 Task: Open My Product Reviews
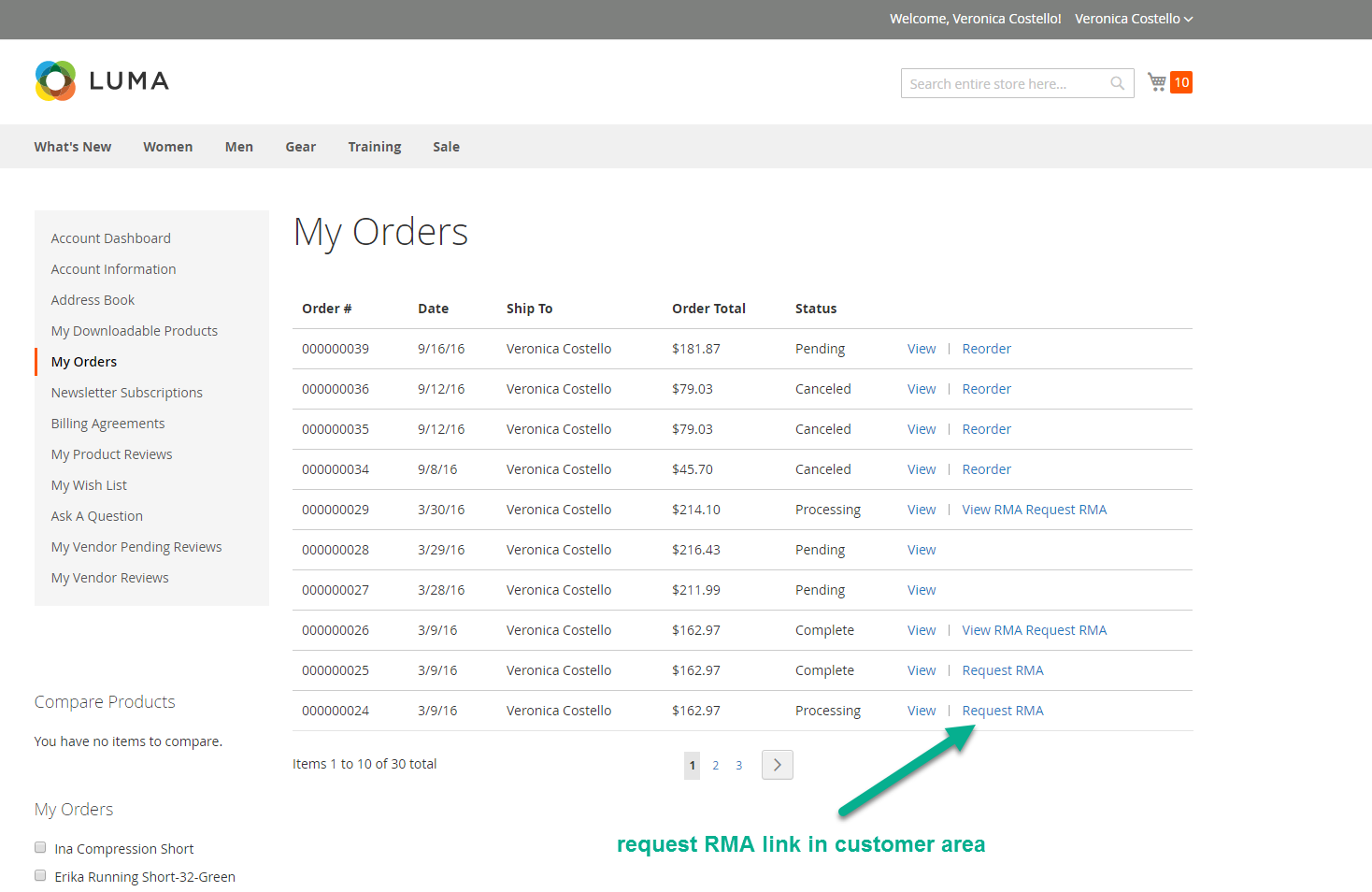[x=111, y=454]
